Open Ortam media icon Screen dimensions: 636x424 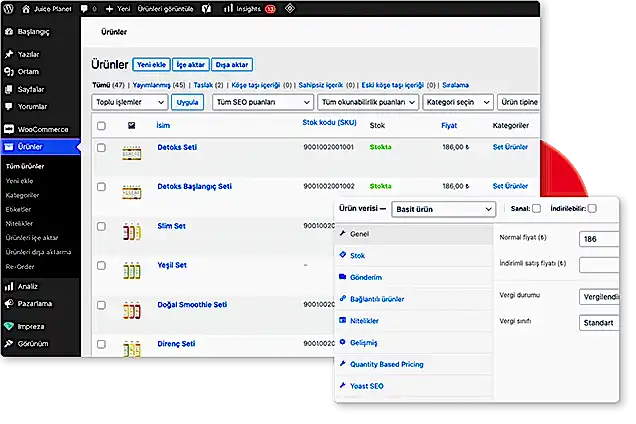click(9, 72)
